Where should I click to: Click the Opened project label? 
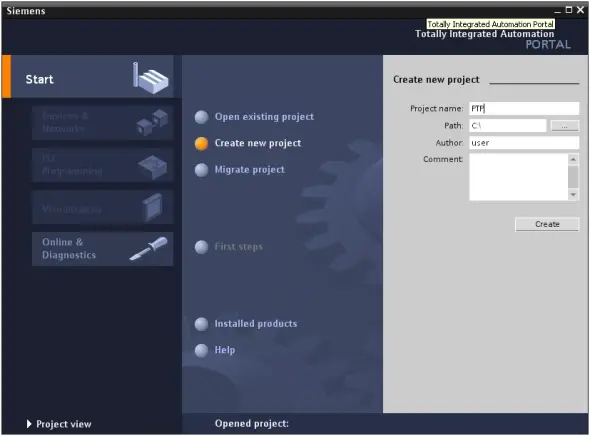coord(252,424)
